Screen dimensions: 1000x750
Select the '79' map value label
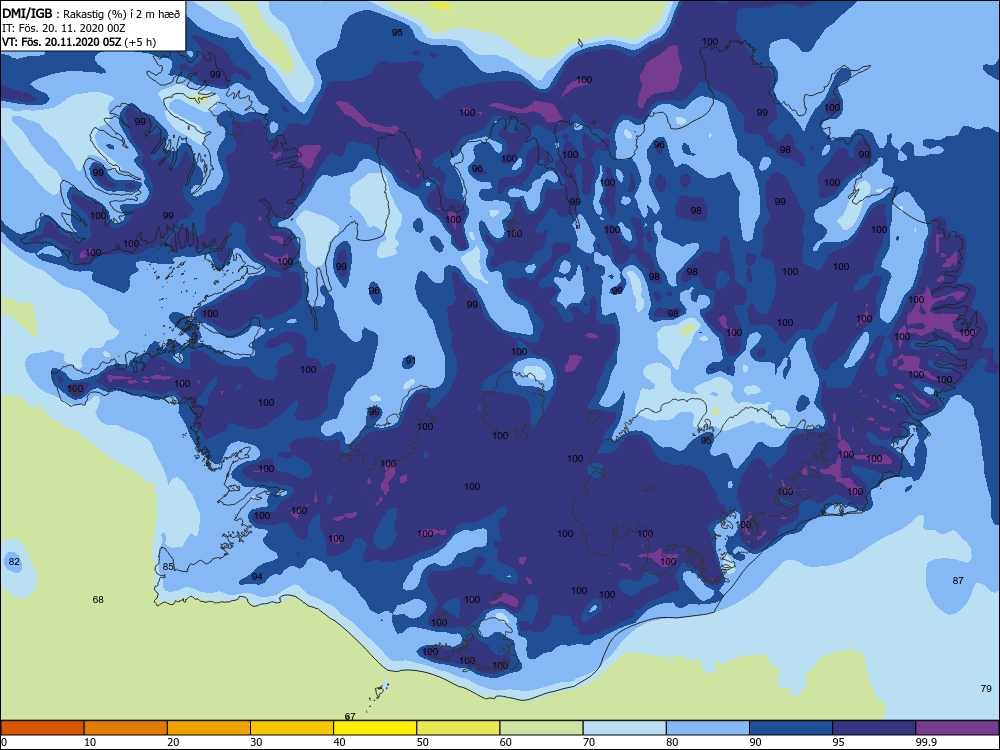pyautogui.click(x=986, y=688)
